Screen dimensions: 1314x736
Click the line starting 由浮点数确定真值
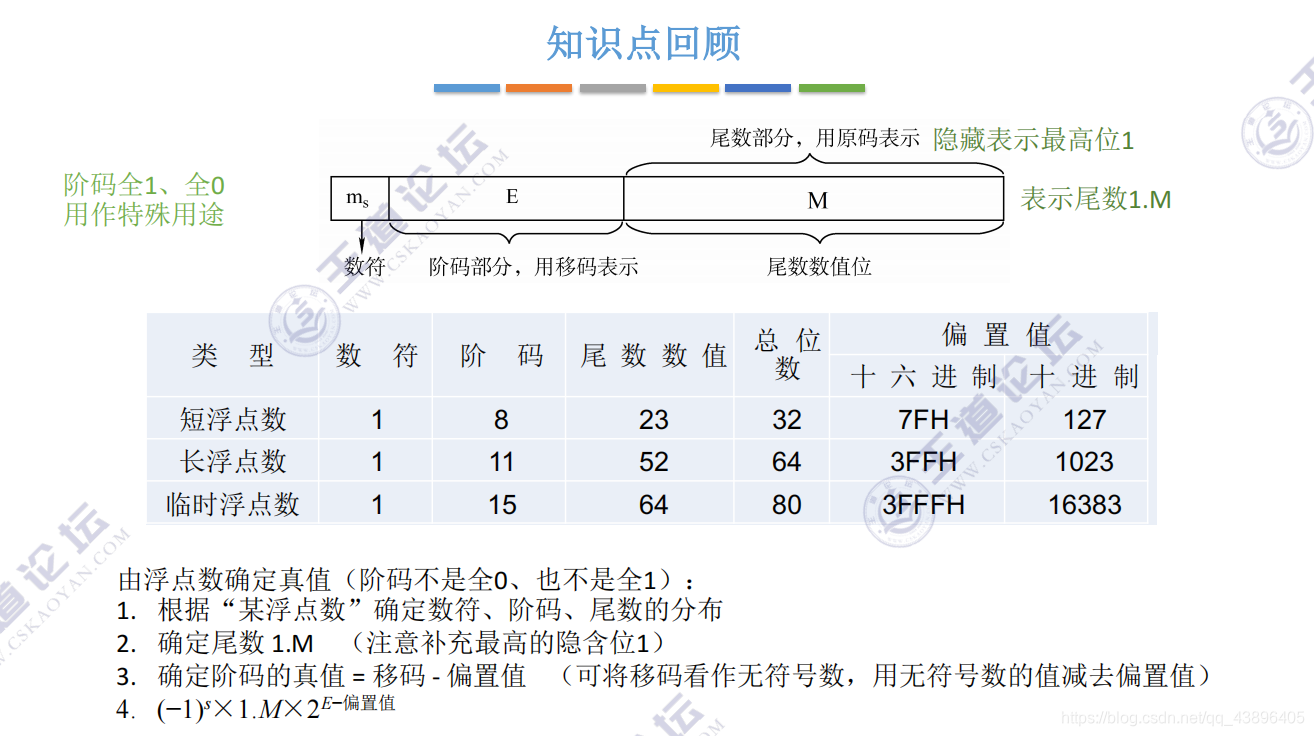click(407, 579)
